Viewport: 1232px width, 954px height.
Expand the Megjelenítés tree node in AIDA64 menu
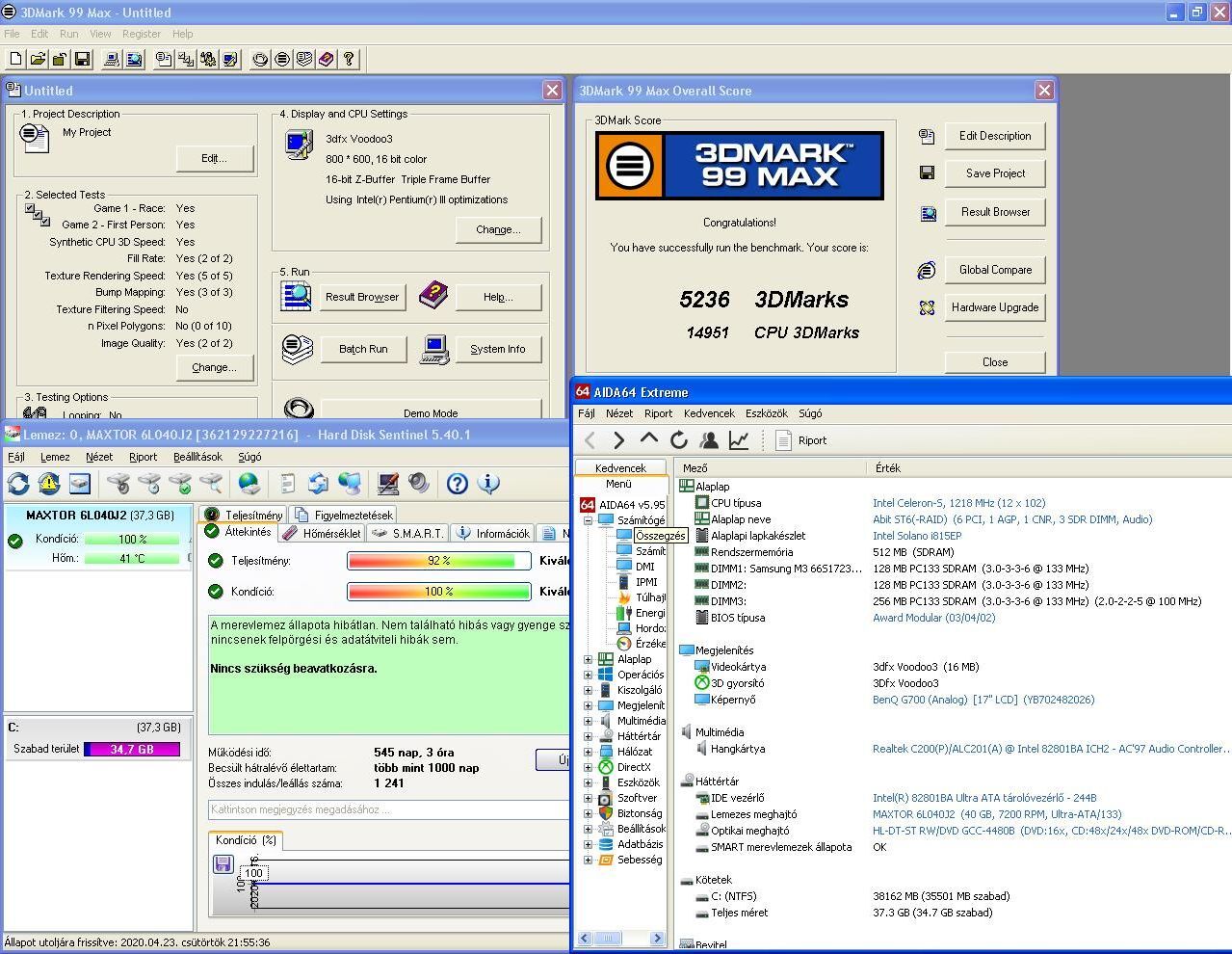click(588, 705)
